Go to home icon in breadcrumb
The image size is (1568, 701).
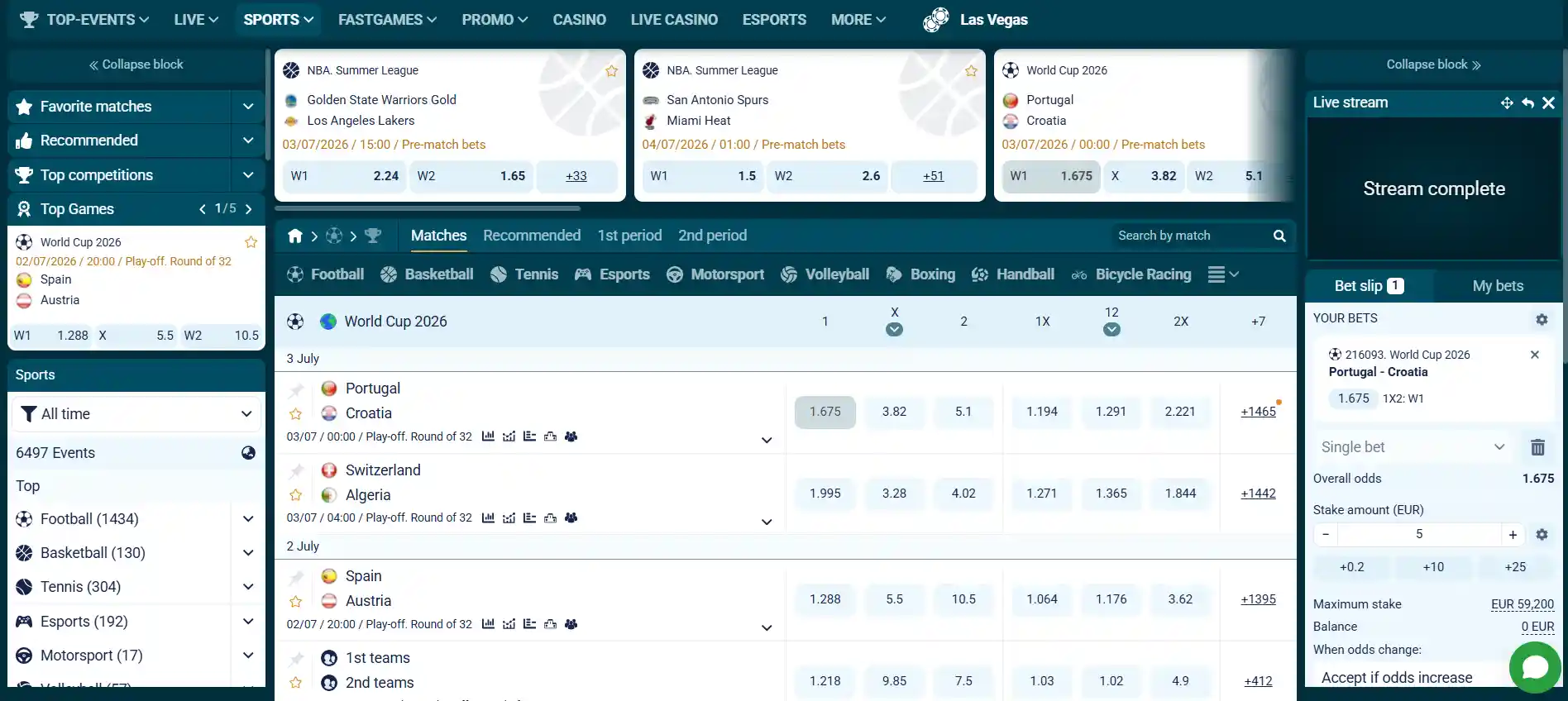pos(294,236)
